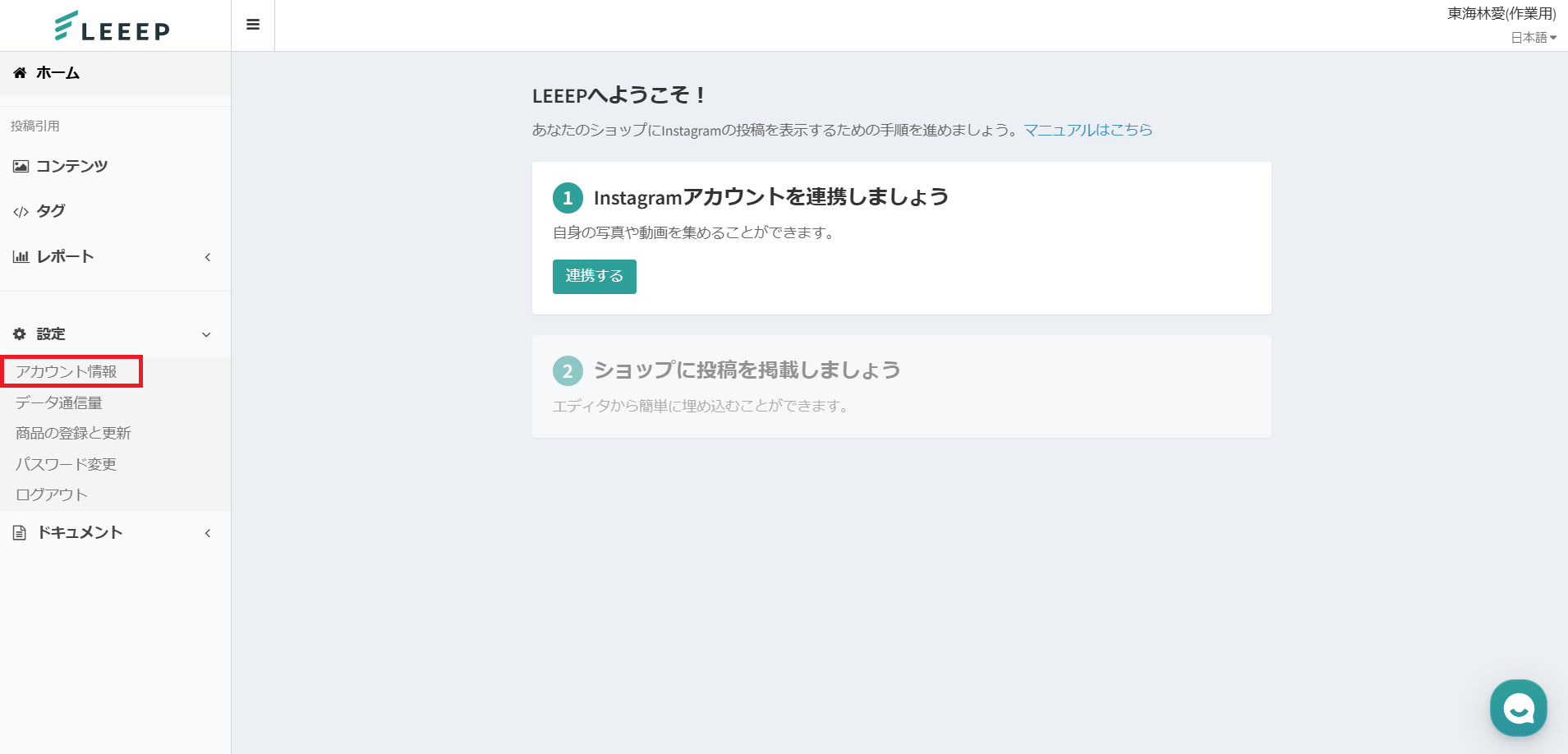The width and height of the screenshot is (1568, 754).
Task: Click the step 1 number badge
Action: (568, 198)
